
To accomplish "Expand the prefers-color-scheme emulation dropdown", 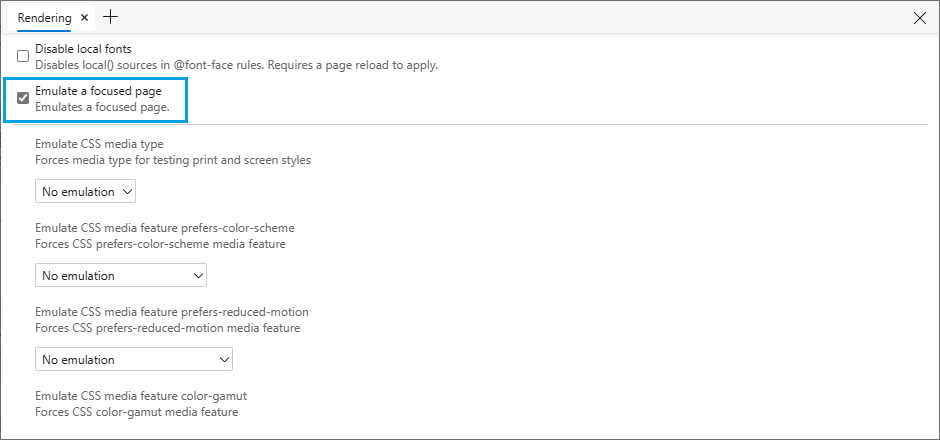I will coord(120,275).
